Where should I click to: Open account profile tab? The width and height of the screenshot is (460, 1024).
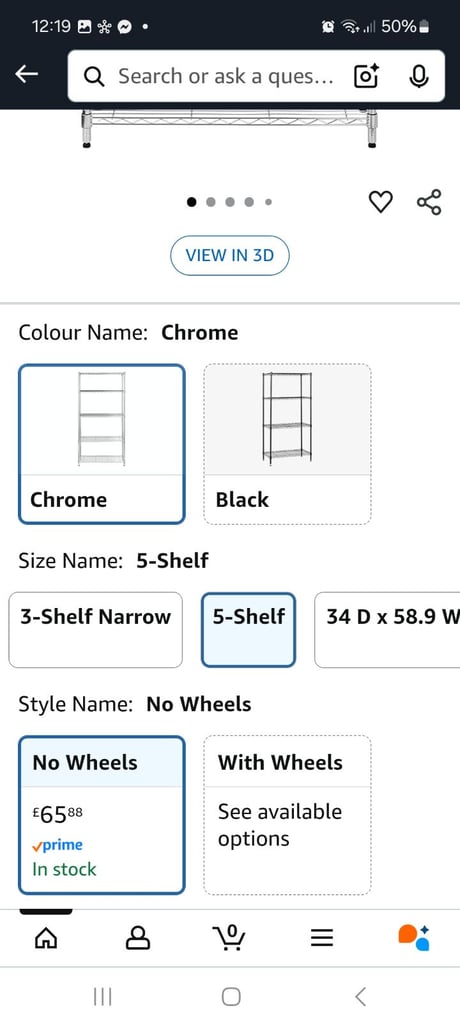coord(137,938)
